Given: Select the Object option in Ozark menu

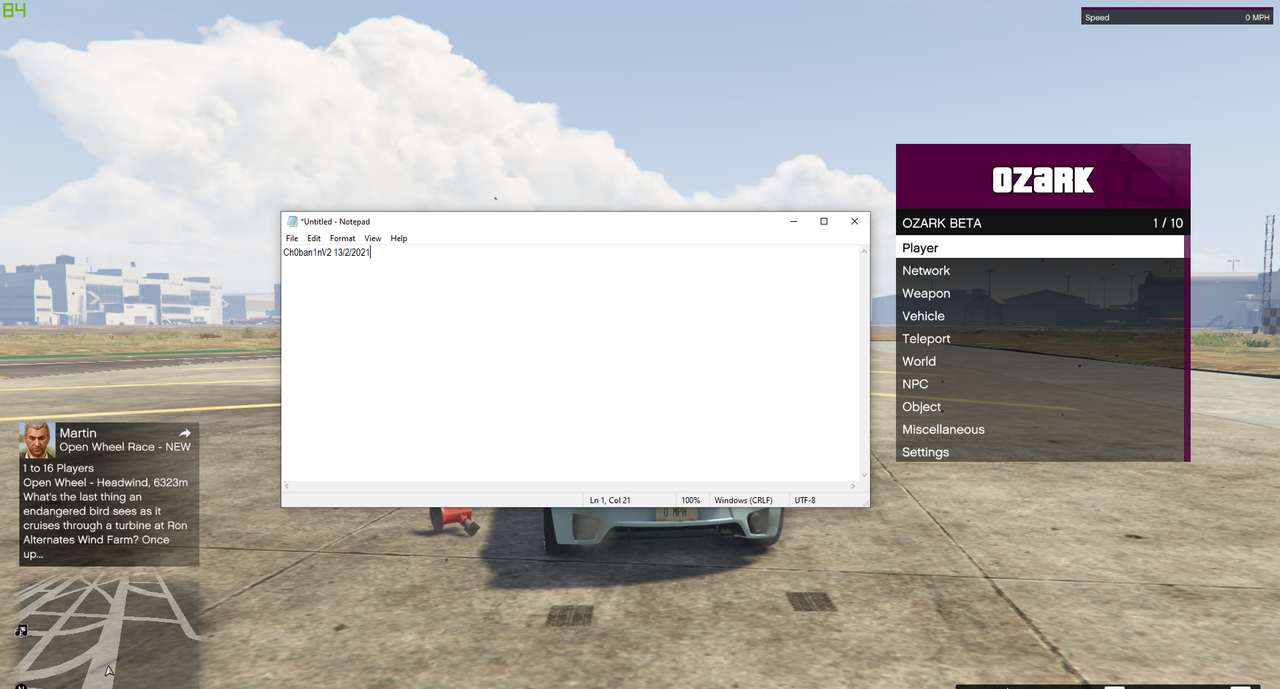Looking at the screenshot, I should (x=1040, y=407).
